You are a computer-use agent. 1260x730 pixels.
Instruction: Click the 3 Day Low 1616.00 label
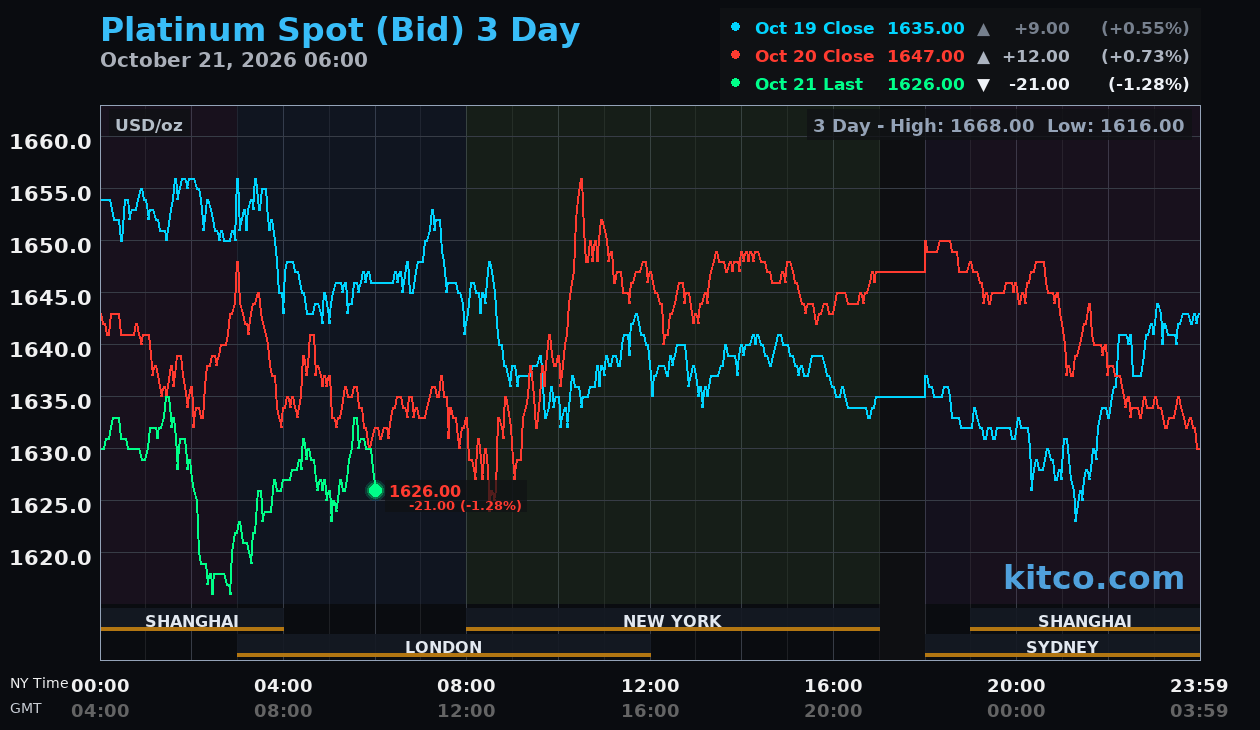pyautogui.click(x=1115, y=126)
